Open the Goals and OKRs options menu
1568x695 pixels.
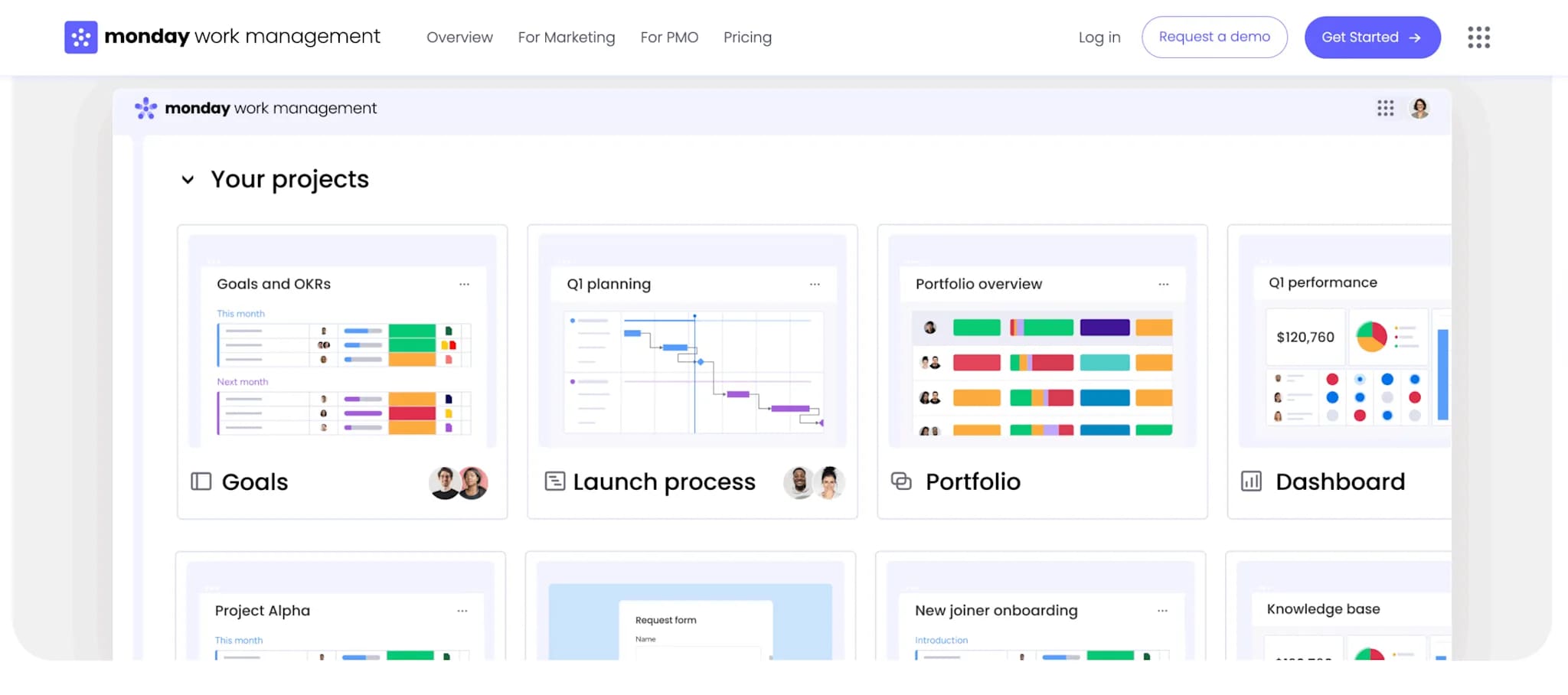pyautogui.click(x=464, y=284)
